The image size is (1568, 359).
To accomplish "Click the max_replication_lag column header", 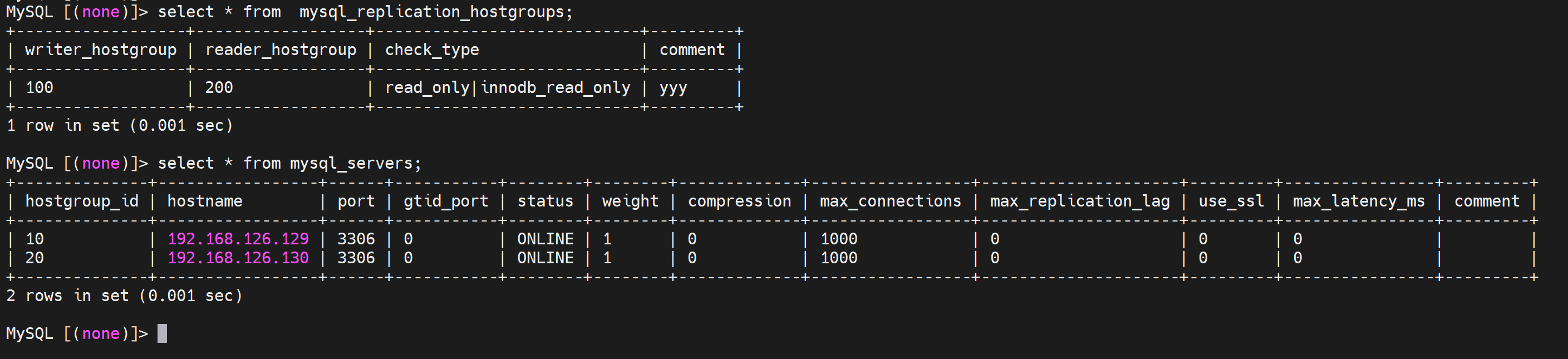I will point(1079,201).
